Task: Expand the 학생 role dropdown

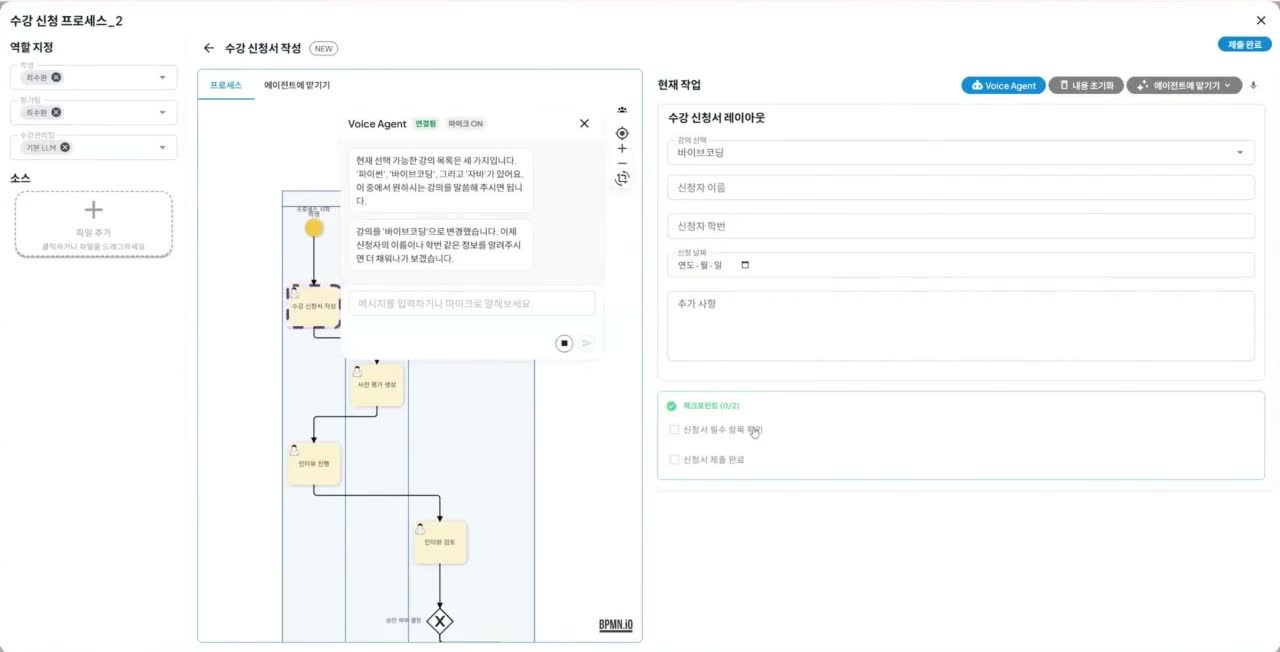Action: click(162, 77)
